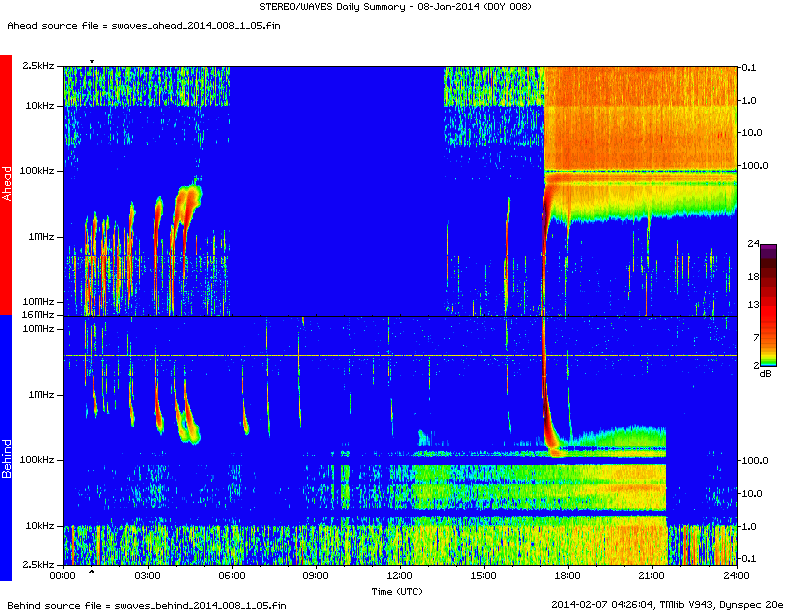Screen dimensions: 792x612
Task: Click the Time (UTC) axis label
Action: pos(397,591)
